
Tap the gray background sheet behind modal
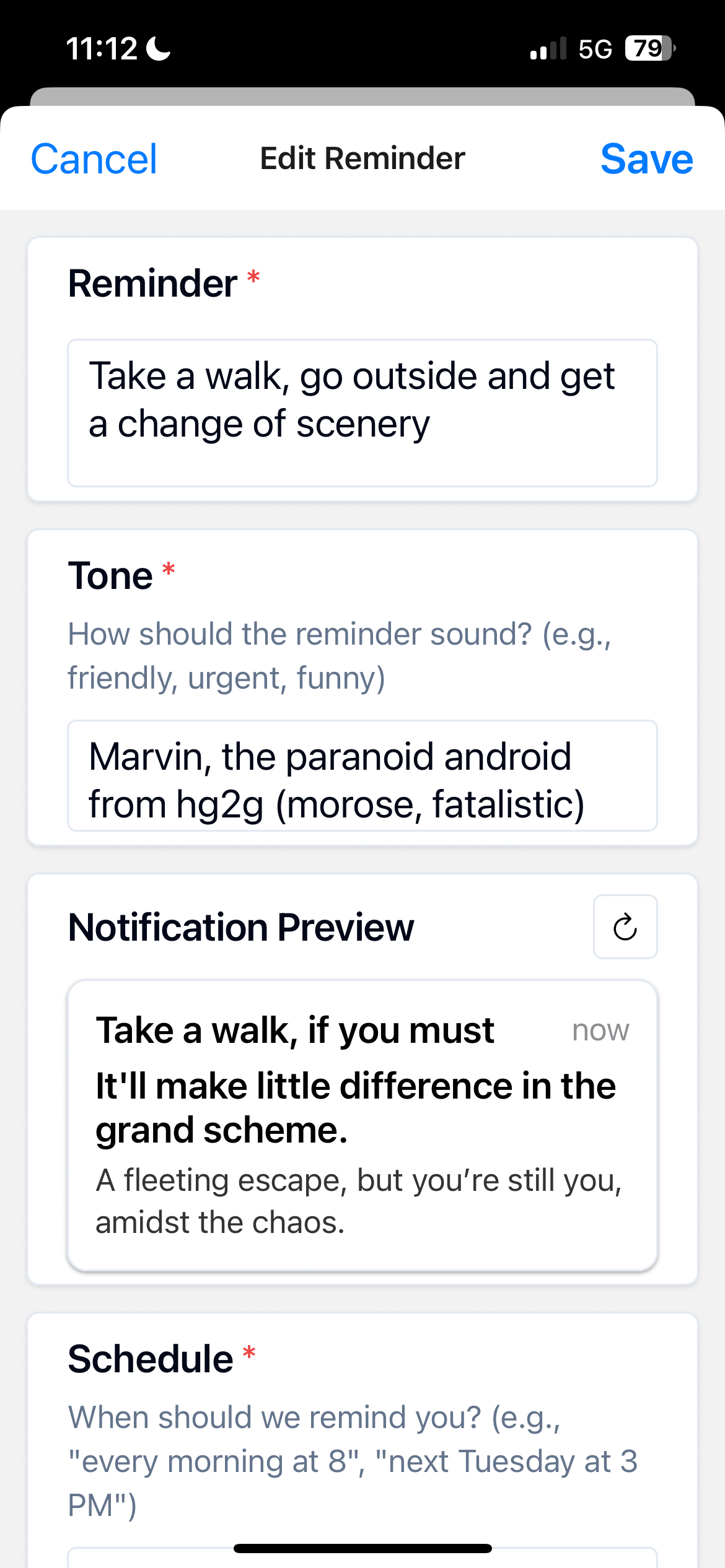coord(362,96)
